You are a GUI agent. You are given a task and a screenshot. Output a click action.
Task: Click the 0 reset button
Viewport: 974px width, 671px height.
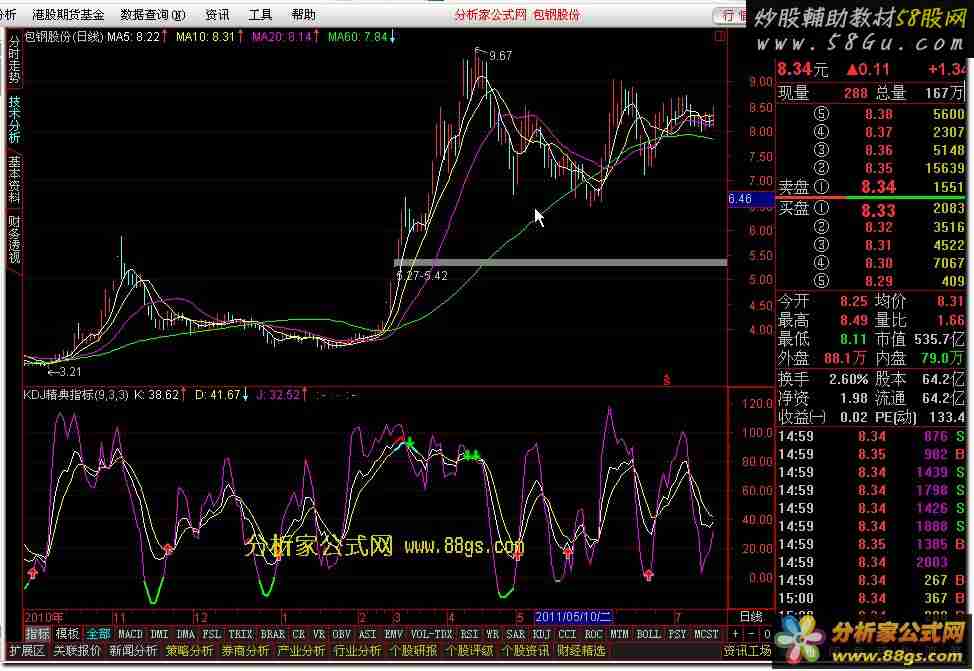tap(767, 634)
